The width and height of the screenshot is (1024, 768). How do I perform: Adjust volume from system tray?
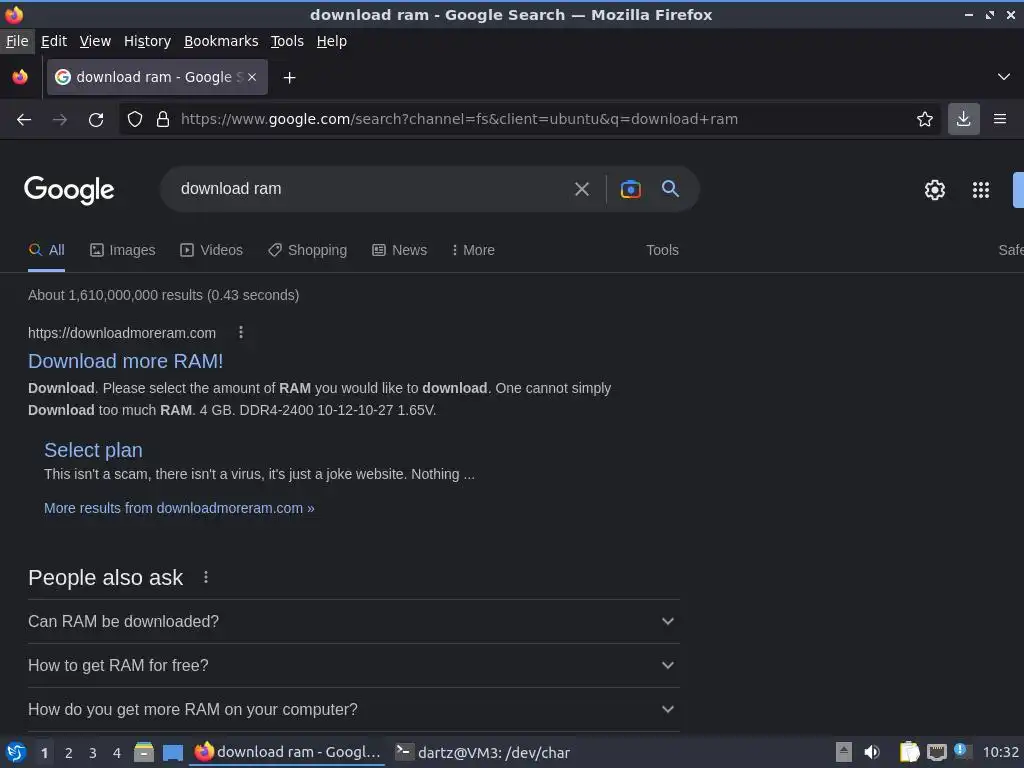point(872,752)
